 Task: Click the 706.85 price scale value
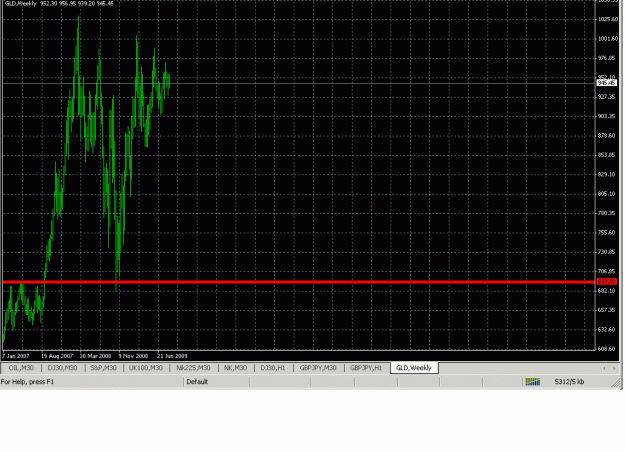(607, 271)
